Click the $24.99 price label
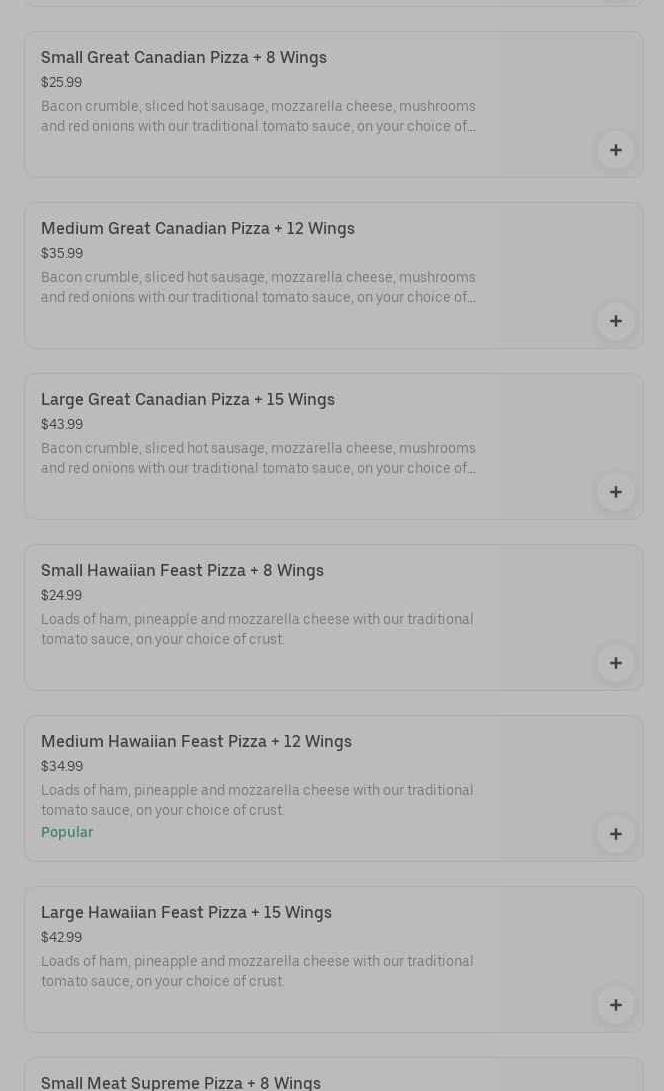Viewport: 664px width, 1091px height. [62, 596]
